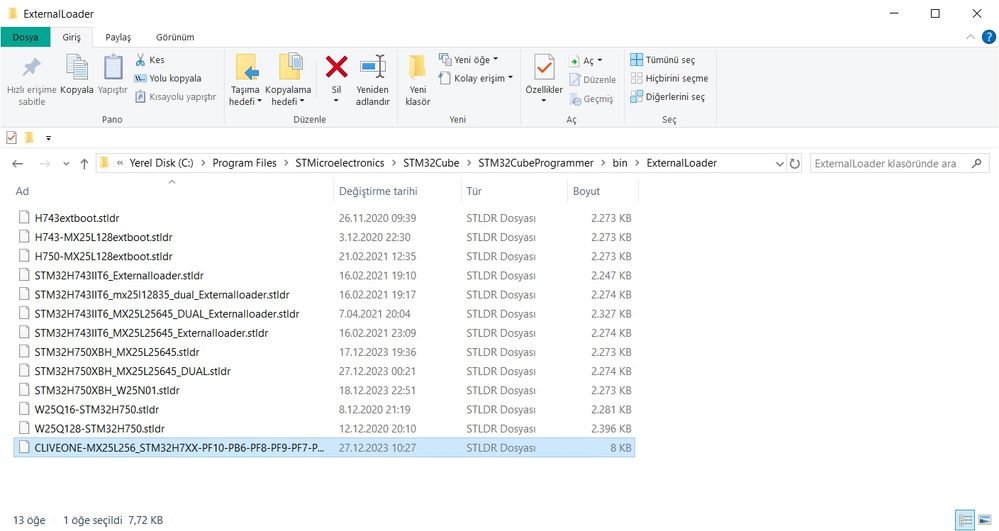Switch to details view in status bar
This screenshot has height=531, width=999.
click(966, 520)
